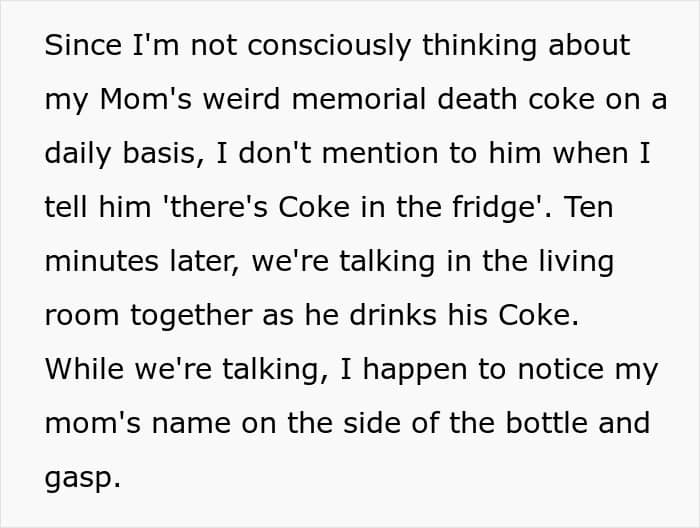Click the word 'thinking' in the first line
This screenshot has height=528, width=700.
tap(479, 47)
